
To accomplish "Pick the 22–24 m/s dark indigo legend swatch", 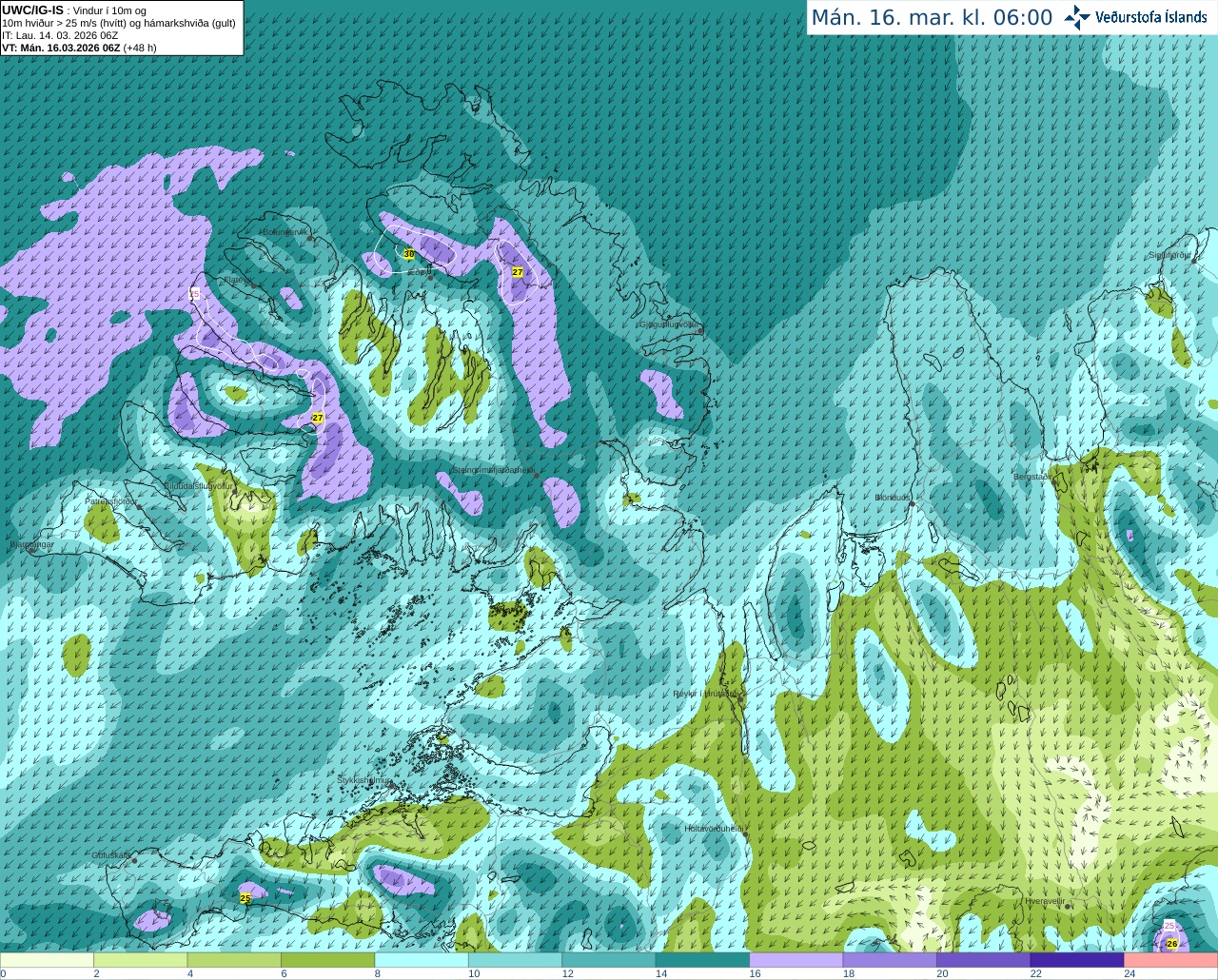I will 1077,960.
